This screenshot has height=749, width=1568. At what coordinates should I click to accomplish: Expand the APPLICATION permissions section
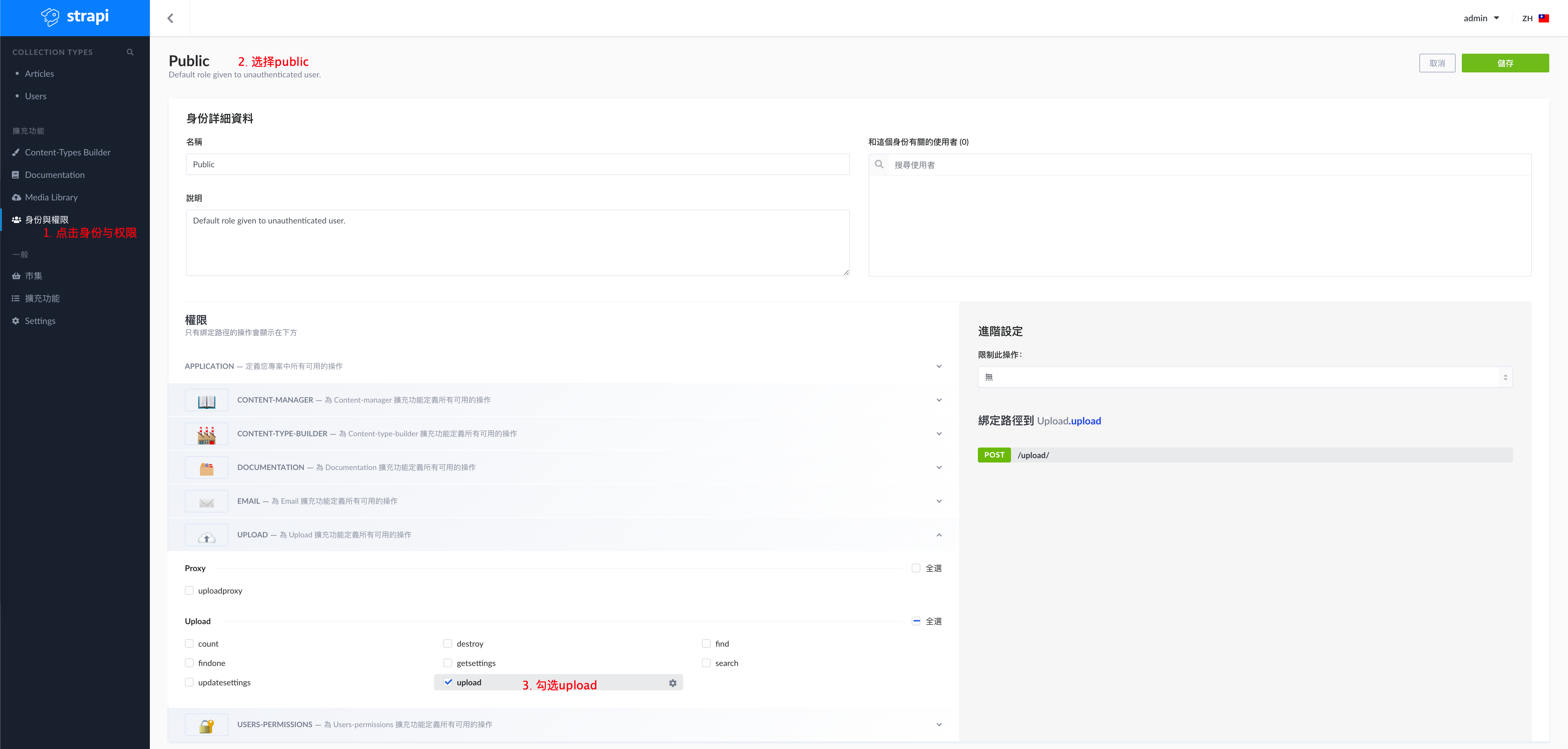[939, 366]
